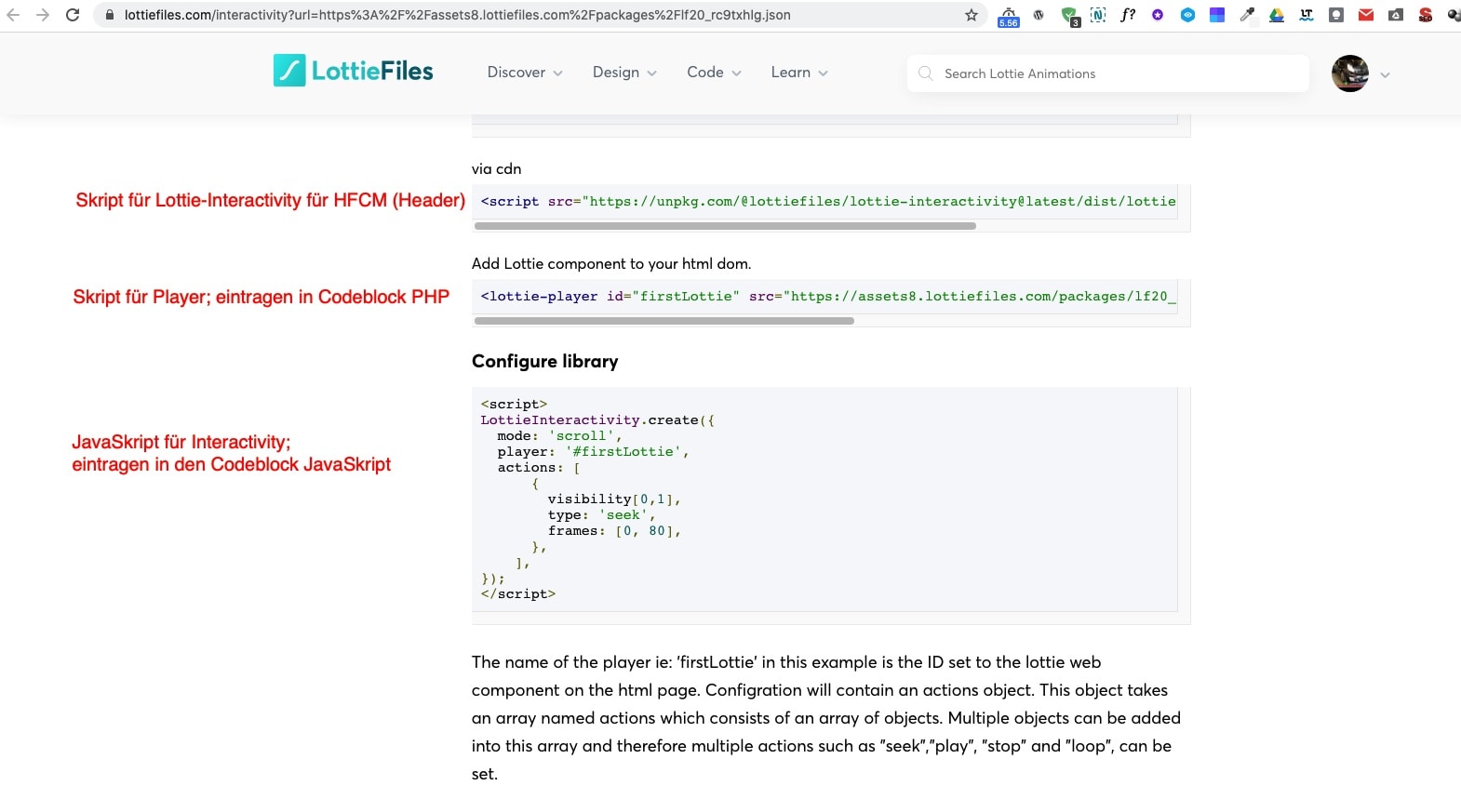Screen dimensions: 1461x812
Task: Open the Code dropdown menu
Action: pos(714,73)
